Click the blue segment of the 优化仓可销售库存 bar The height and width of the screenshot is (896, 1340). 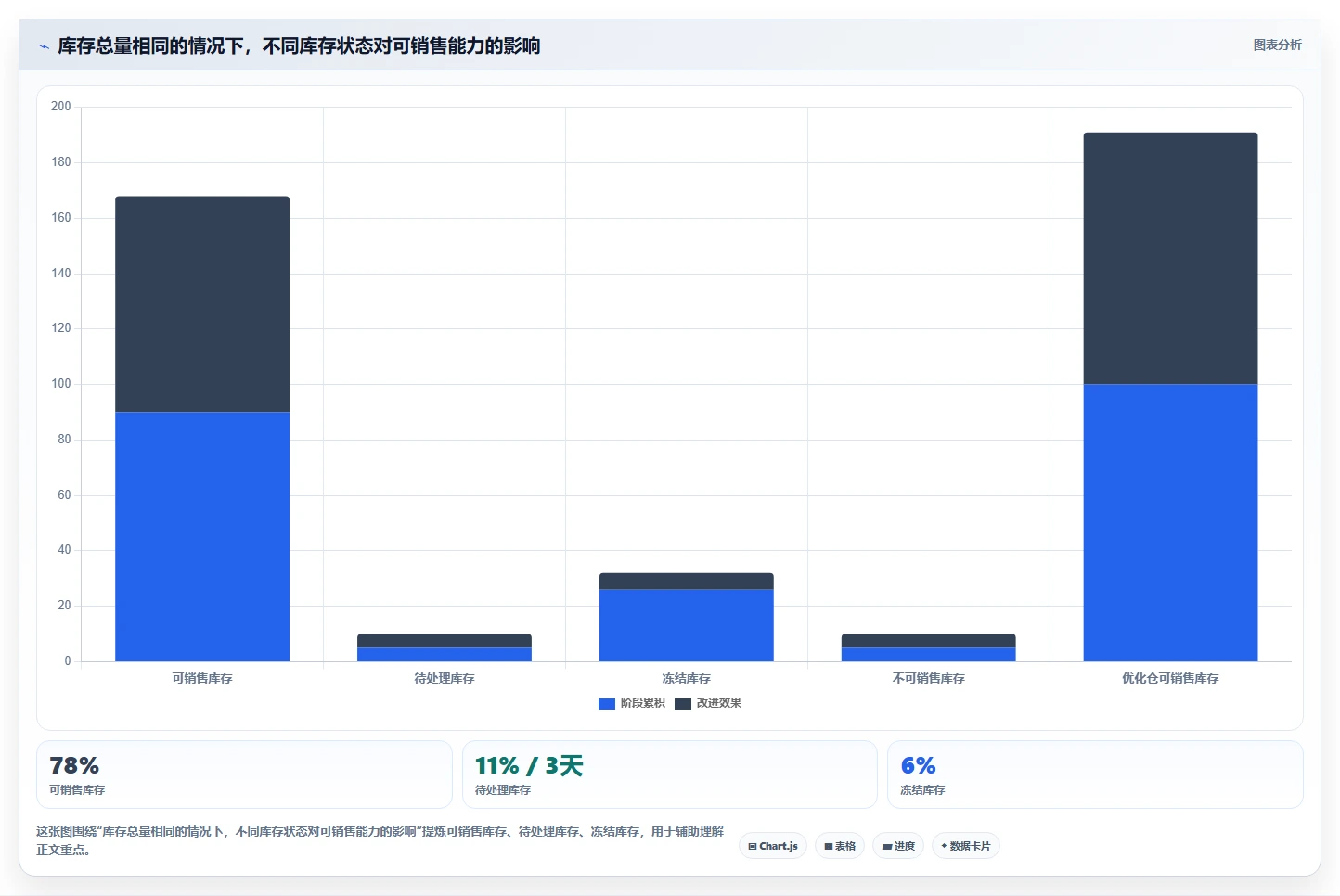coord(1170,523)
